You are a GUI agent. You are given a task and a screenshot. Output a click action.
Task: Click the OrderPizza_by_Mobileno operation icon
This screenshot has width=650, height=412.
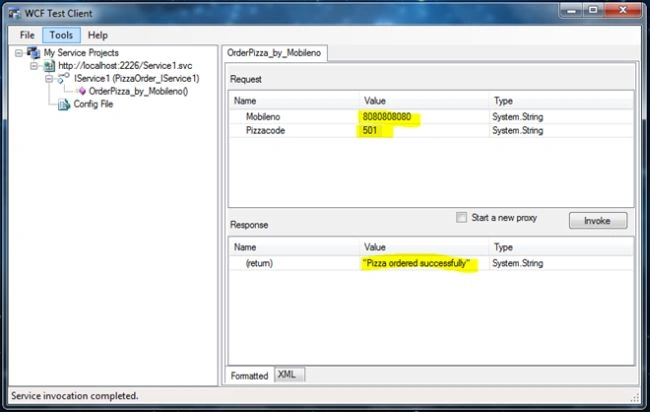coord(82,91)
